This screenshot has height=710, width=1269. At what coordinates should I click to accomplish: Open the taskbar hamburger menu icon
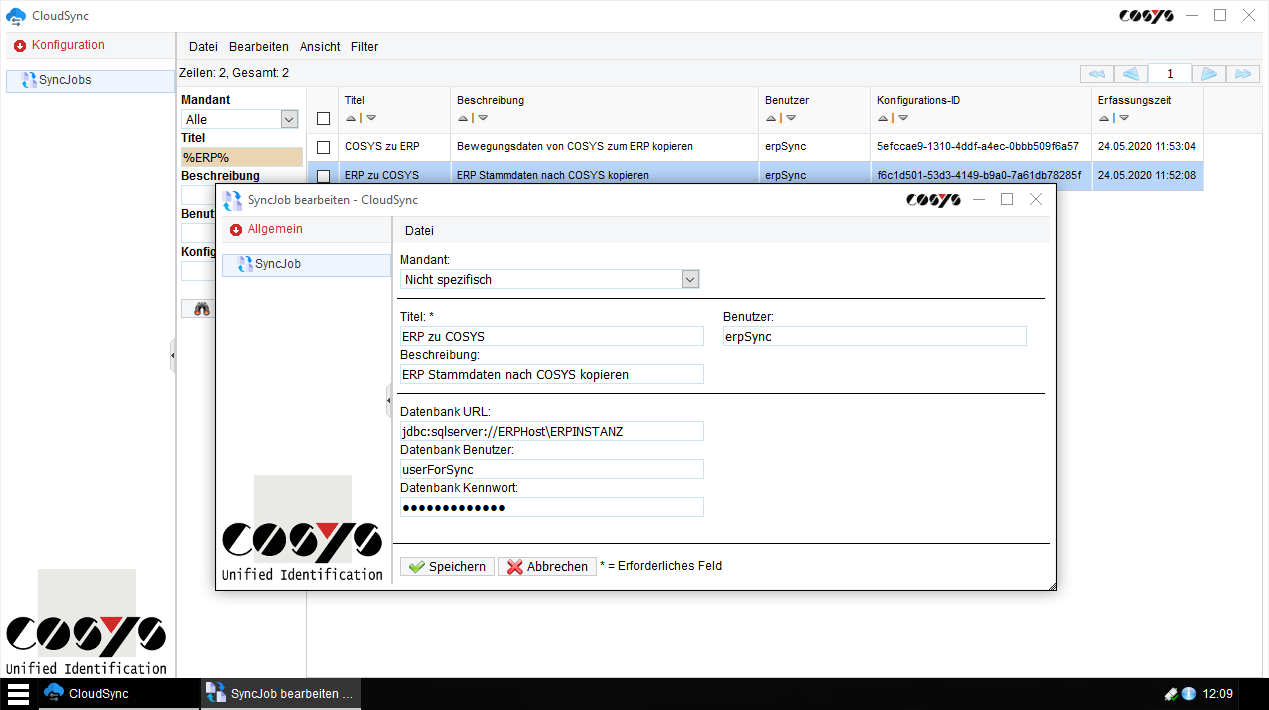click(19, 693)
